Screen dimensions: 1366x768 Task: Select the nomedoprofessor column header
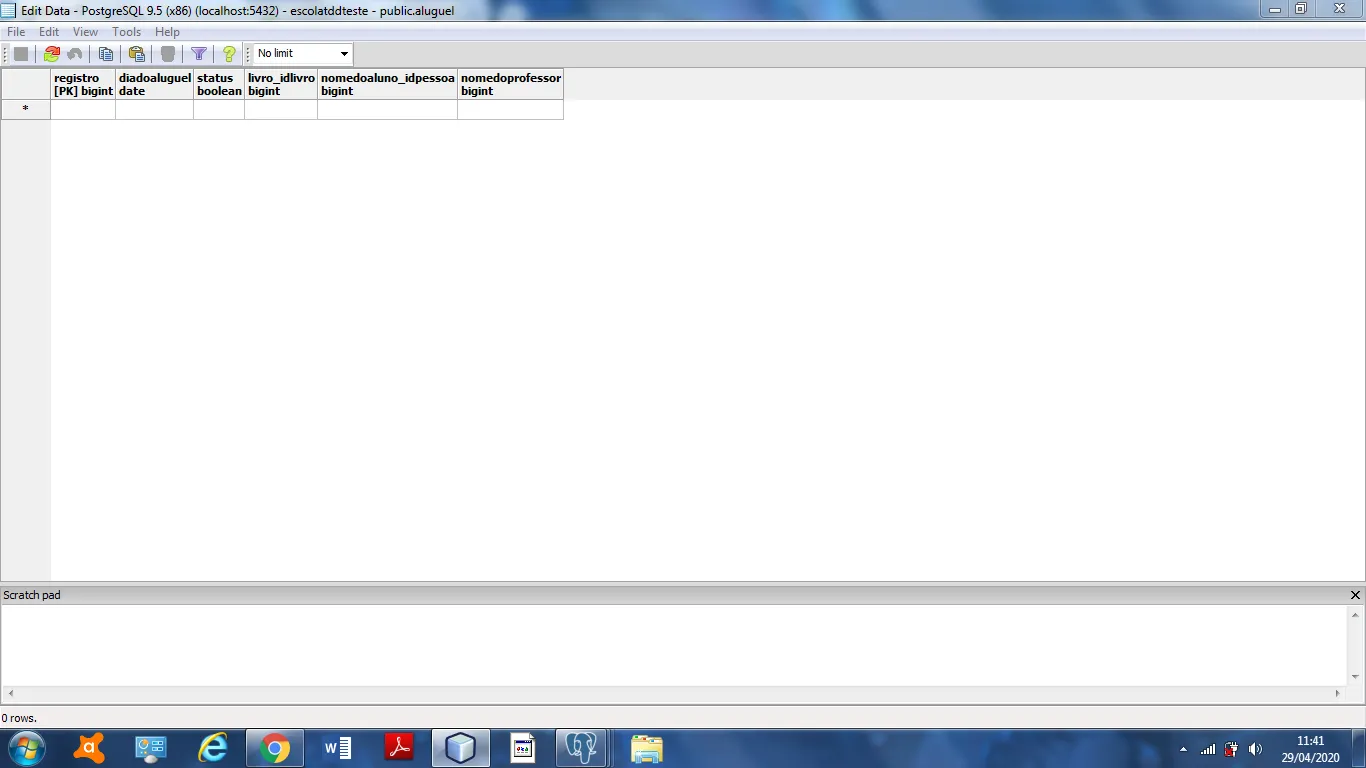point(511,84)
